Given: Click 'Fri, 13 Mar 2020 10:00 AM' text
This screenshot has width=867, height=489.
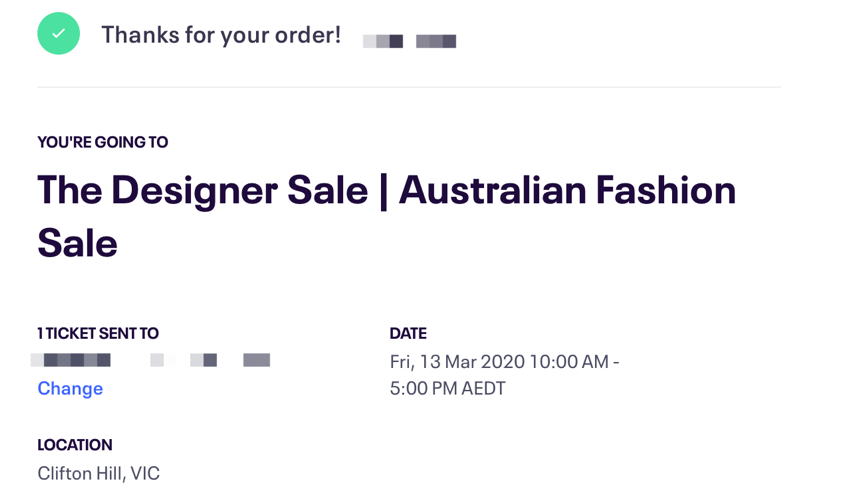Looking at the screenshot, I should (499, 362).
